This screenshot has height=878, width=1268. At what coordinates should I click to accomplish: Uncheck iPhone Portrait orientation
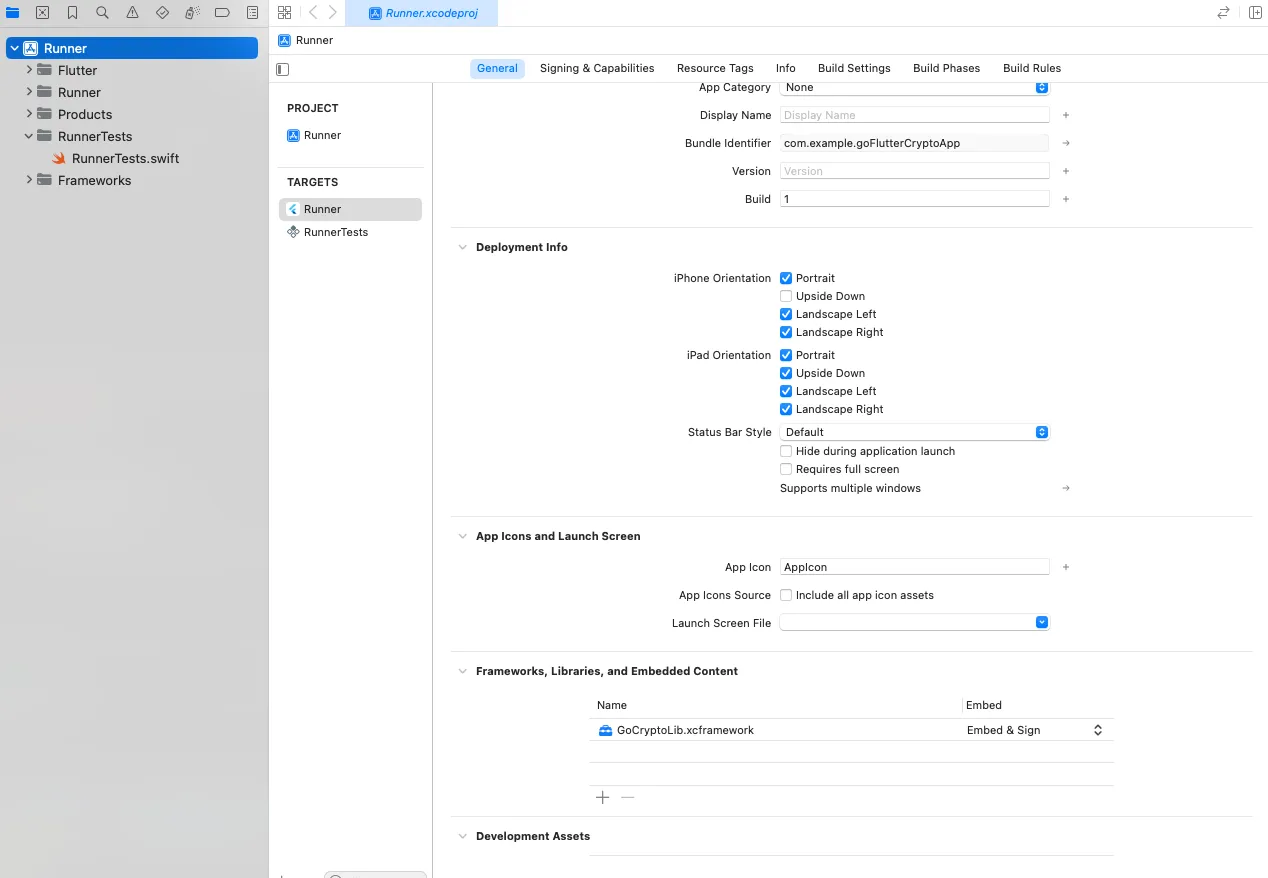pos(786,278)
